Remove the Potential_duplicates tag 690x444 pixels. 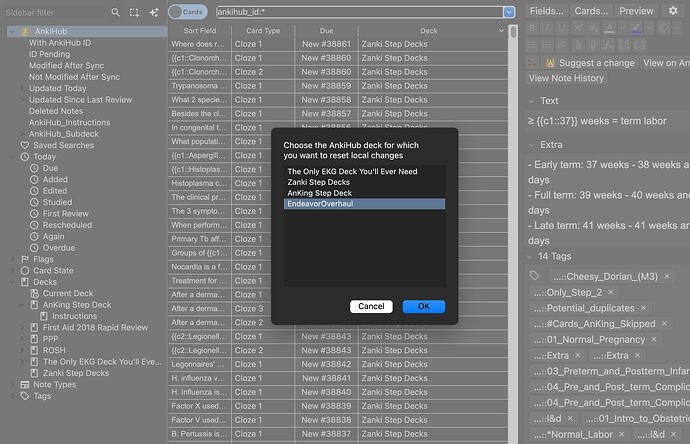pyautogui.click(x=643, y=308)
